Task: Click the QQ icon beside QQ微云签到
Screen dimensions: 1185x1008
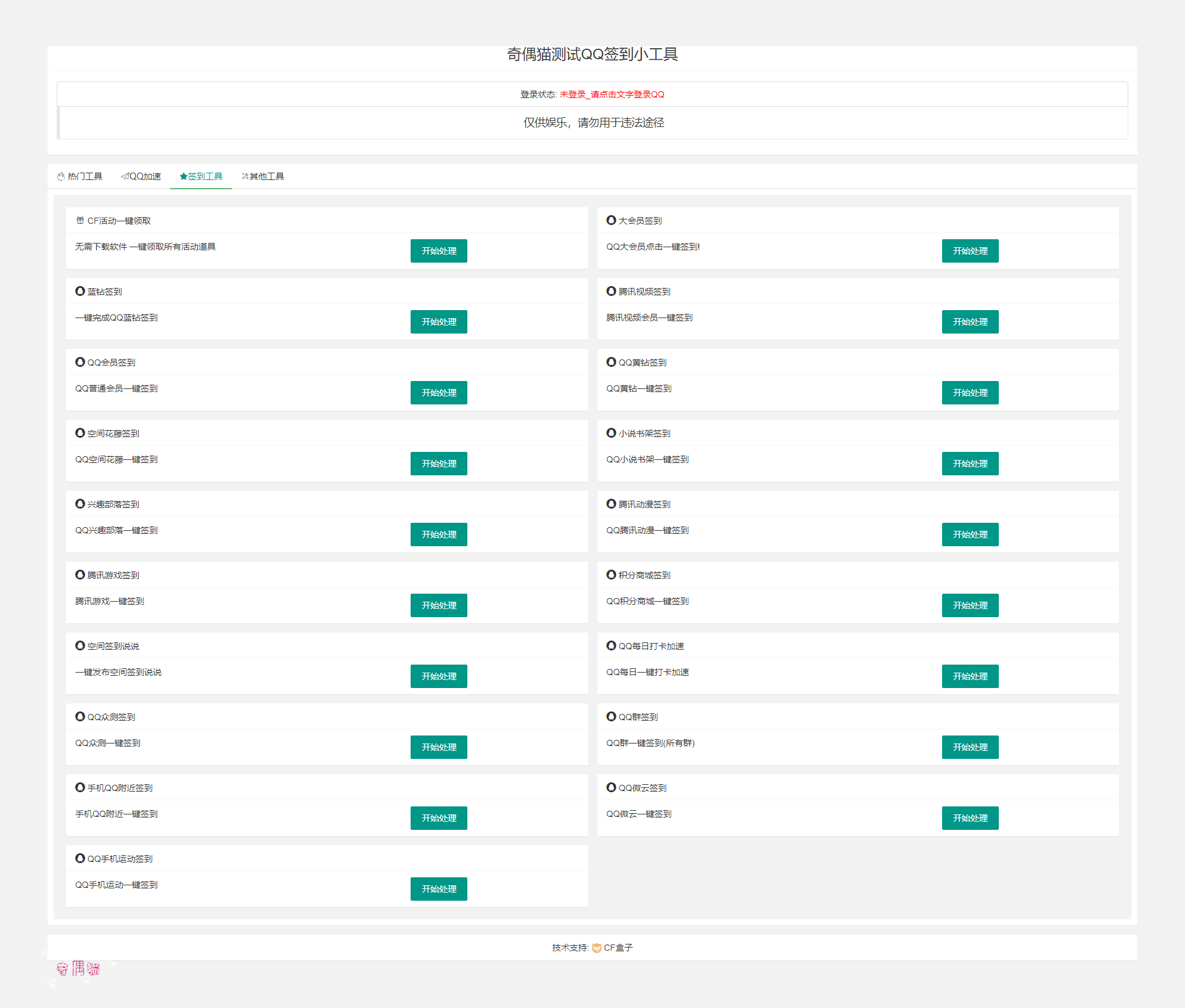Action: tap(611, 787)
